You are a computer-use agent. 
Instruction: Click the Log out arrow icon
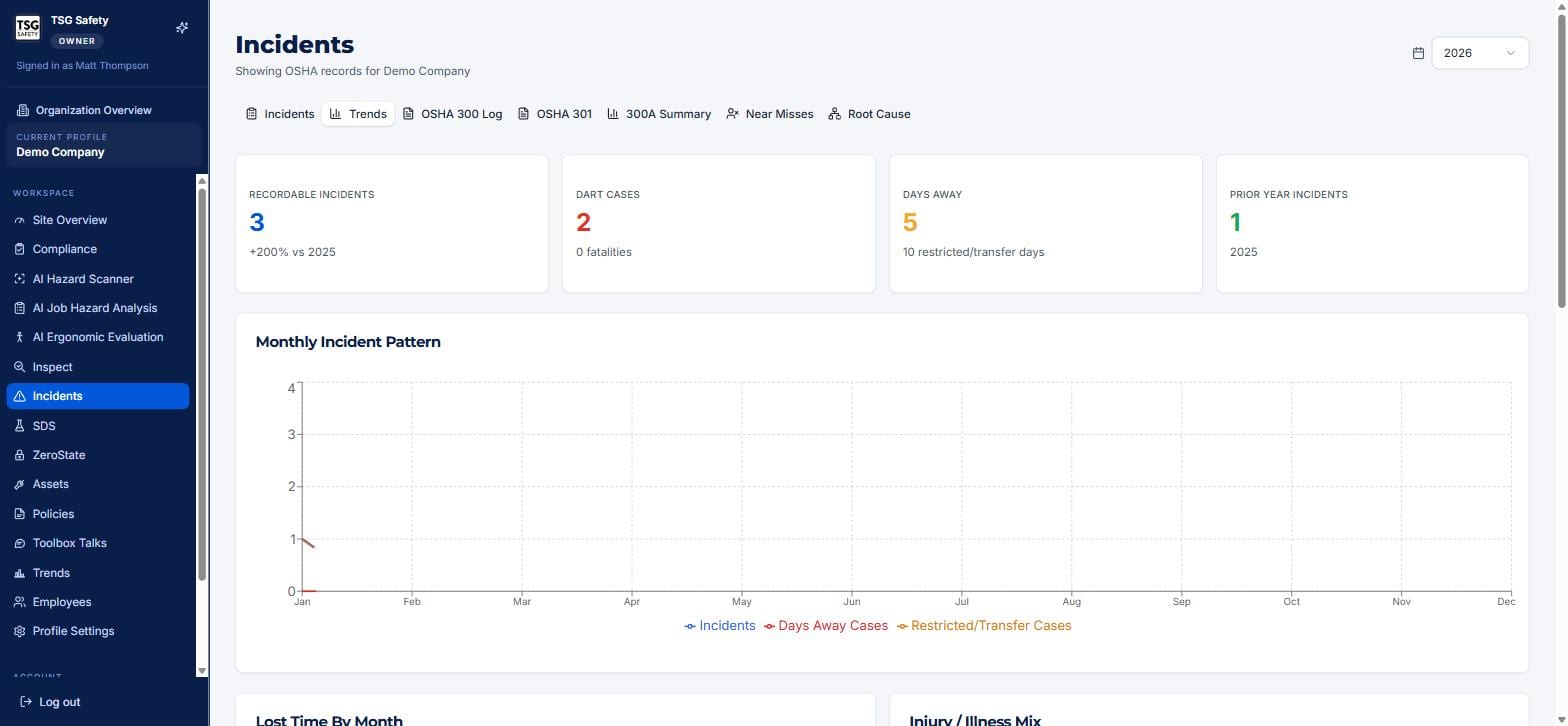tap(26, 702)
